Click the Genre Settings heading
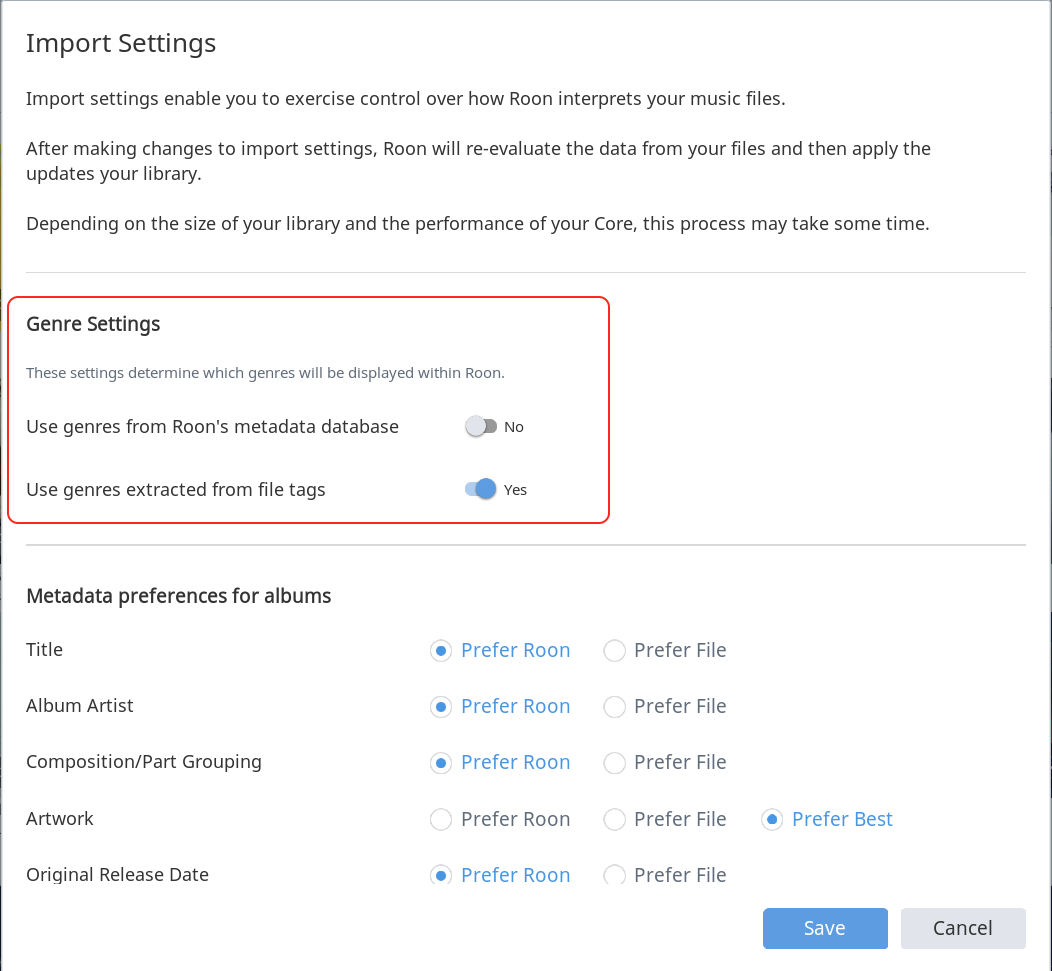 click(x=93, y=324)
